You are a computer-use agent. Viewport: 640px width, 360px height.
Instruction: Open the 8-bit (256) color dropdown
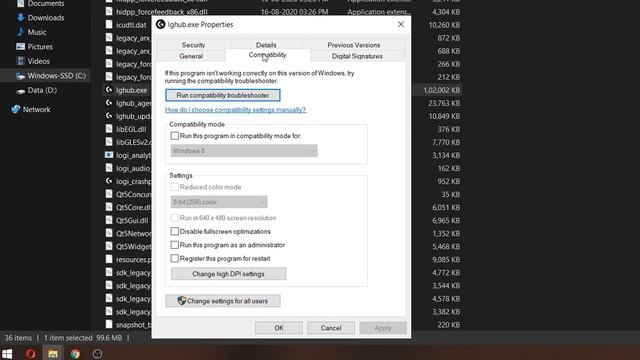click(219, 202)
